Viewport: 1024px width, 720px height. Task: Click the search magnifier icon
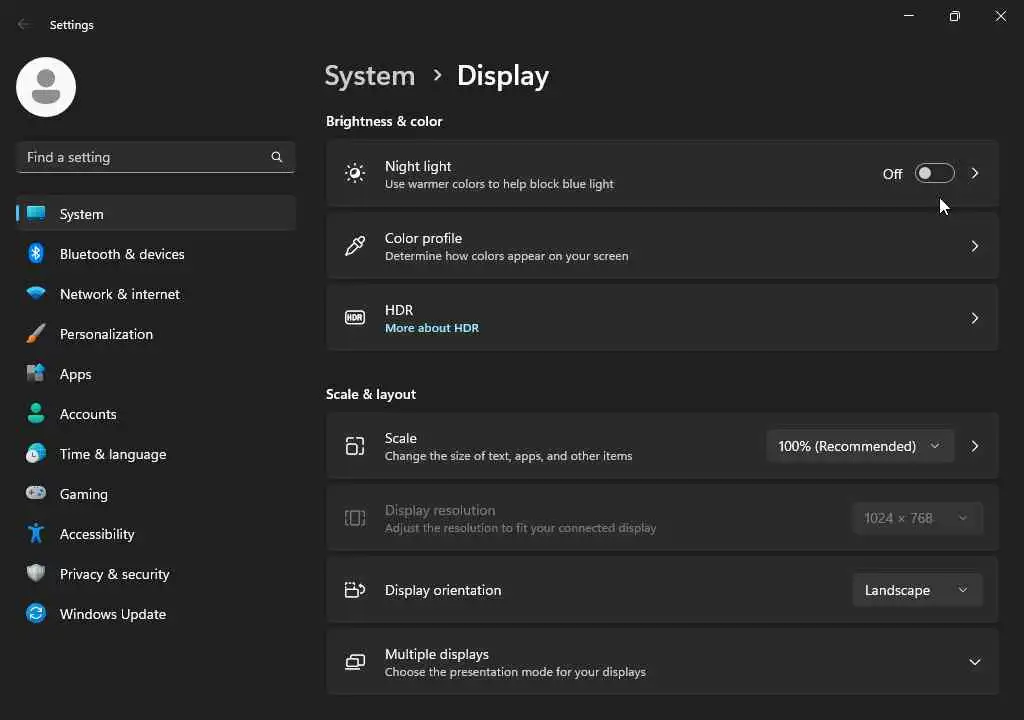pos(277,157)
